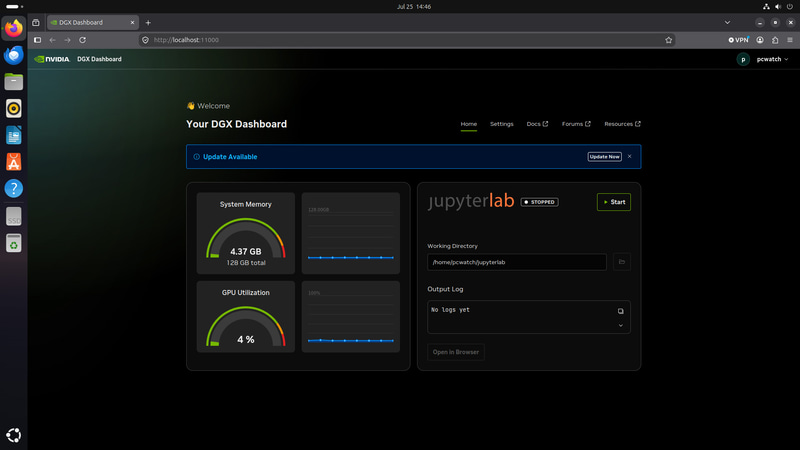Expand the output log chevron

click(620, 326)
